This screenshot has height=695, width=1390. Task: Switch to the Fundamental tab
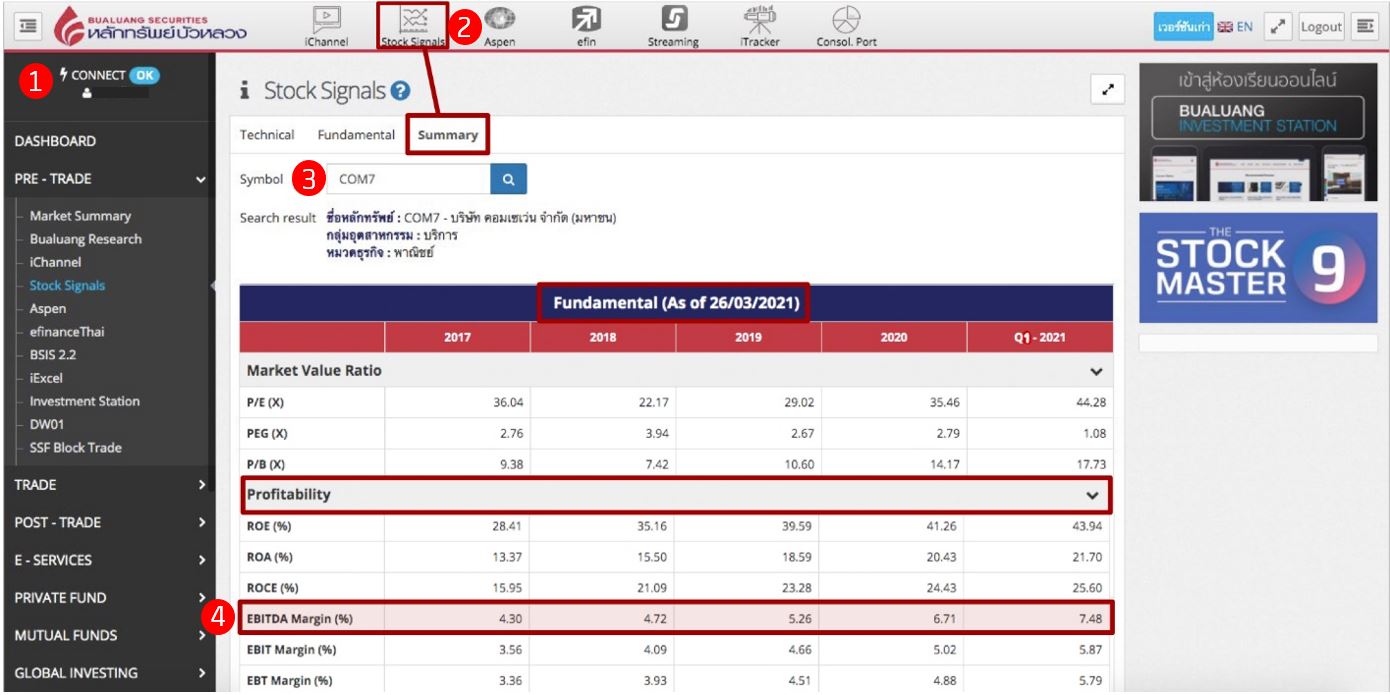(356, 135)
